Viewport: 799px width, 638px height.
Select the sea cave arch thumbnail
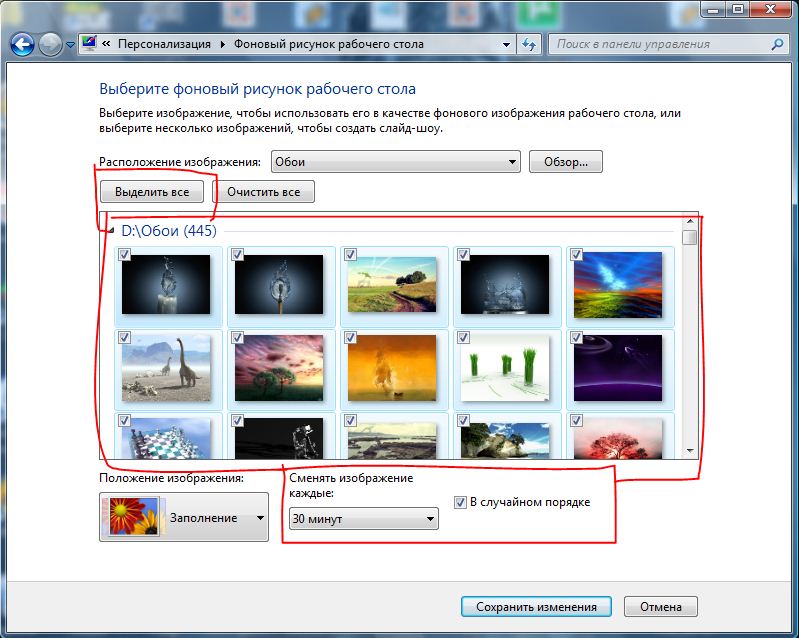(505, 441)
